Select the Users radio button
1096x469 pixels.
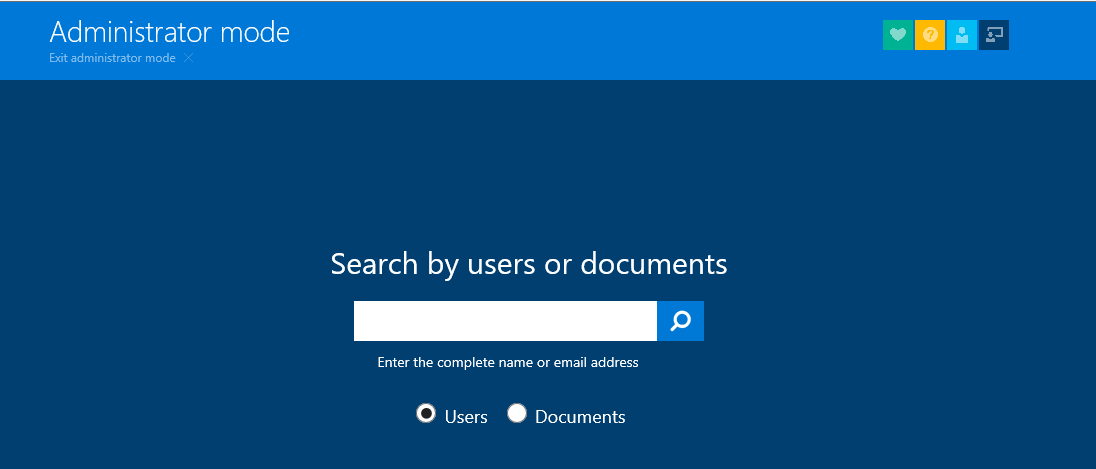[426, 413]
